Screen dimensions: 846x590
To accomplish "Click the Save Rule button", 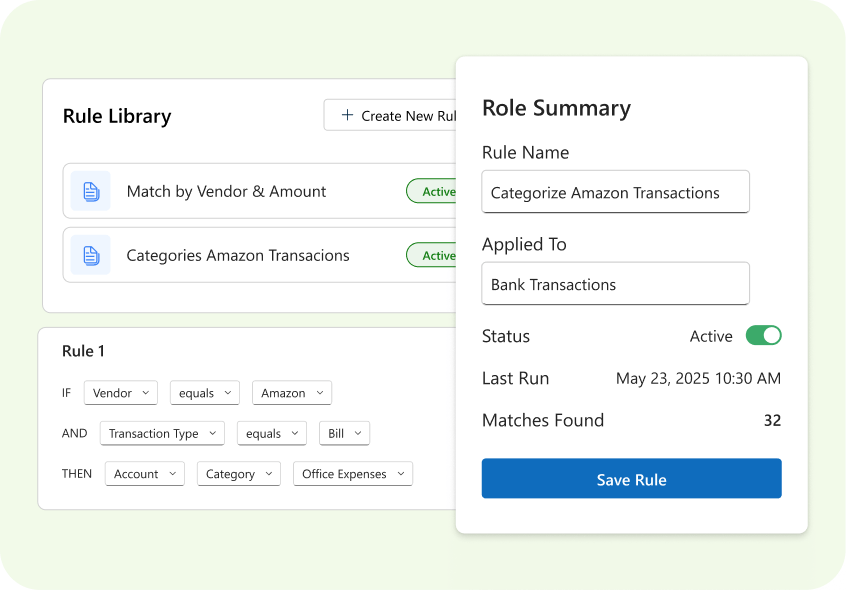I will pyautogui.click(x=632, y=478).
